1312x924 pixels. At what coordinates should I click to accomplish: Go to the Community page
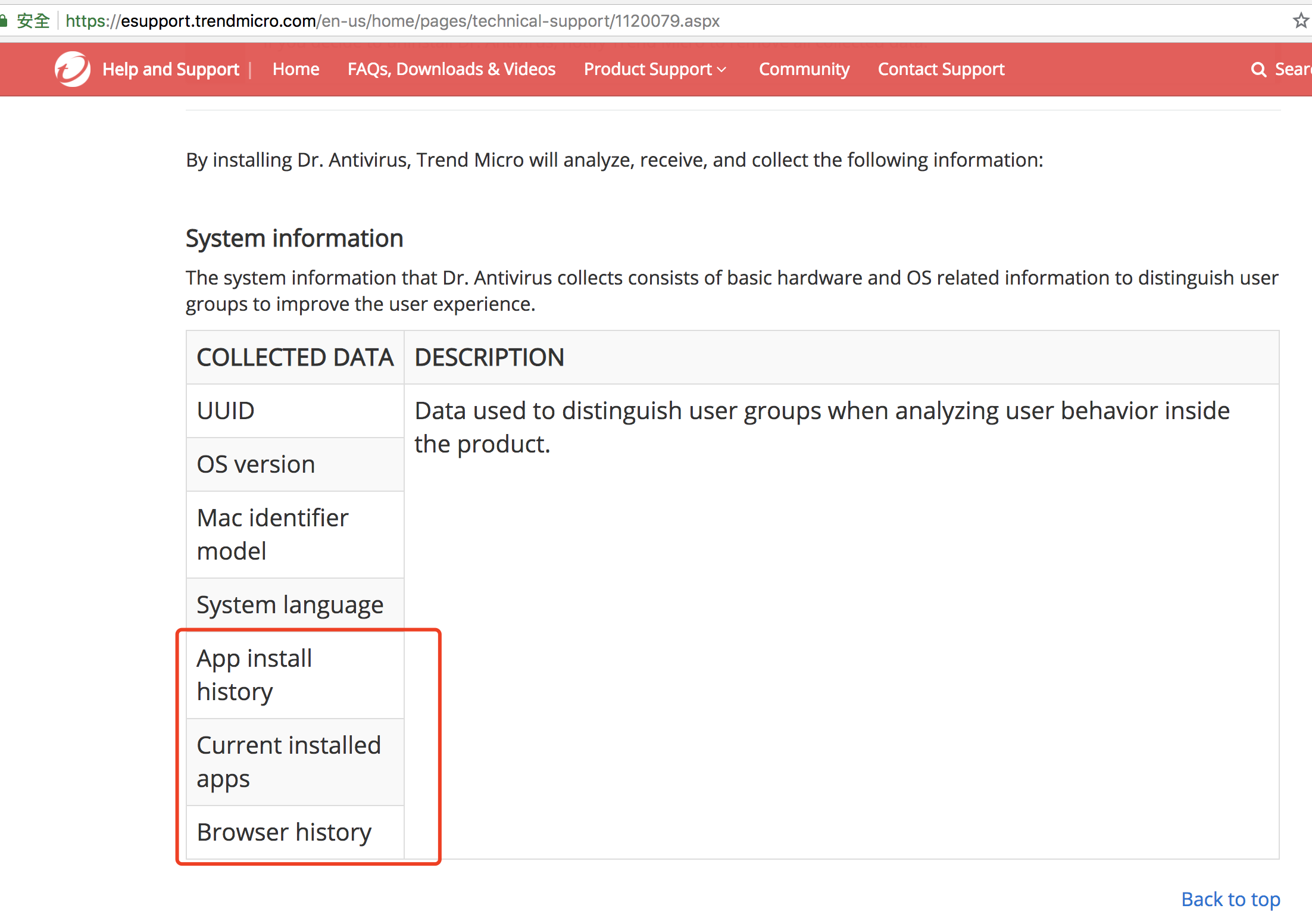[804, 69]
